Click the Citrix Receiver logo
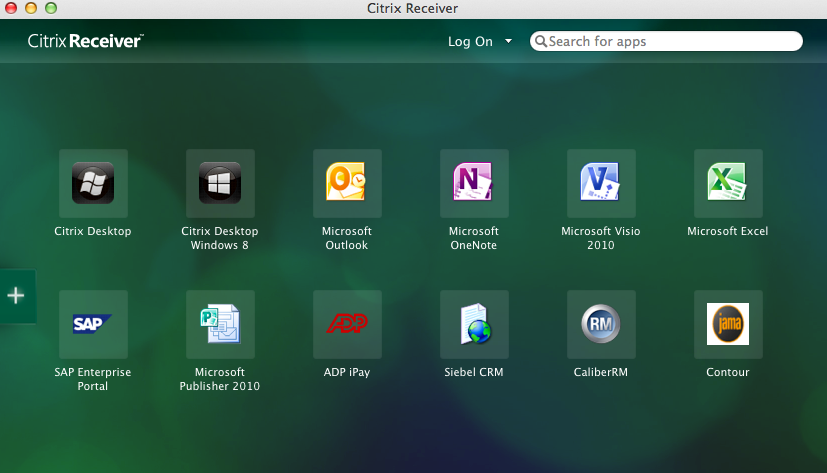The image size is (827, 473). point(85,41)
